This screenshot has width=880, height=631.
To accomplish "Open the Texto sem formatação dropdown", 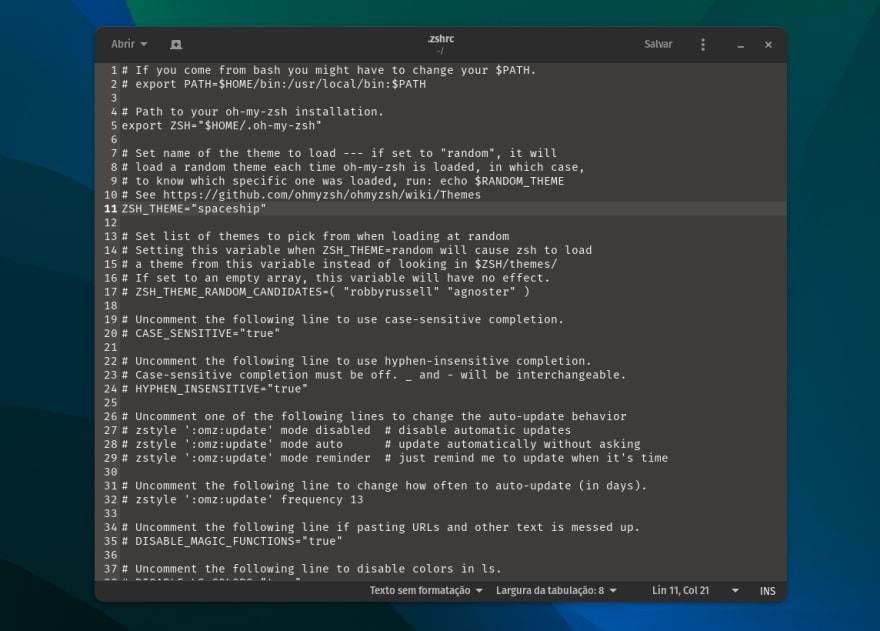I will pyautogui.click(x=425, y=591).
